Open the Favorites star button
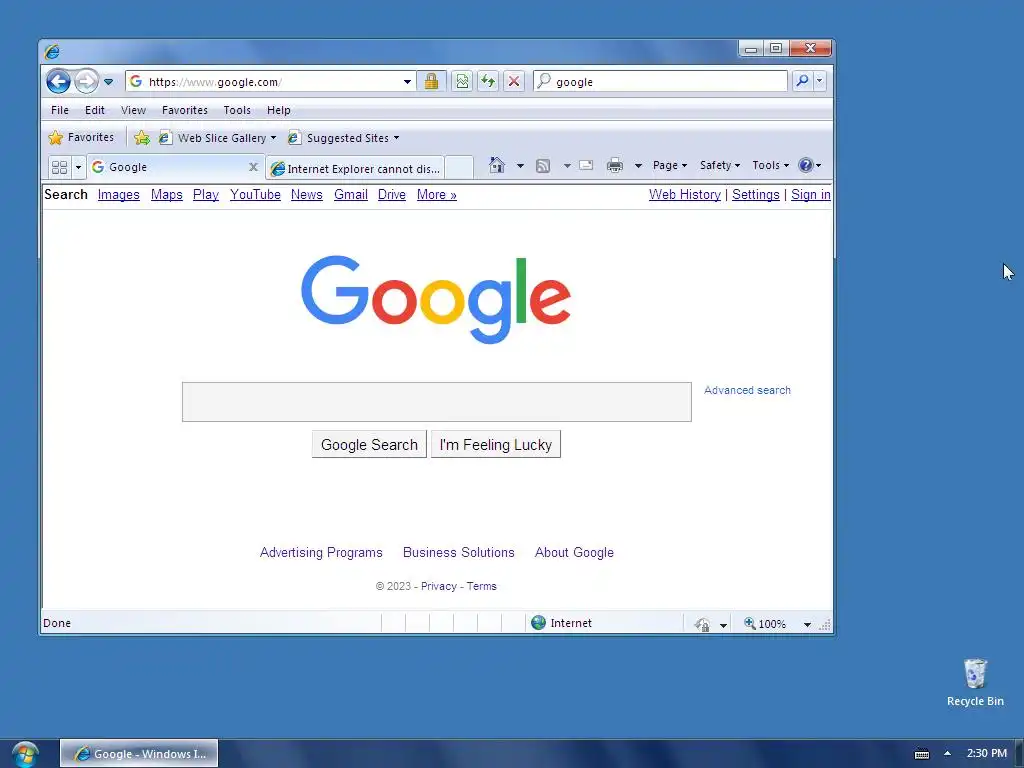This screenshot has height=768, width=1024. coord(82,137)
